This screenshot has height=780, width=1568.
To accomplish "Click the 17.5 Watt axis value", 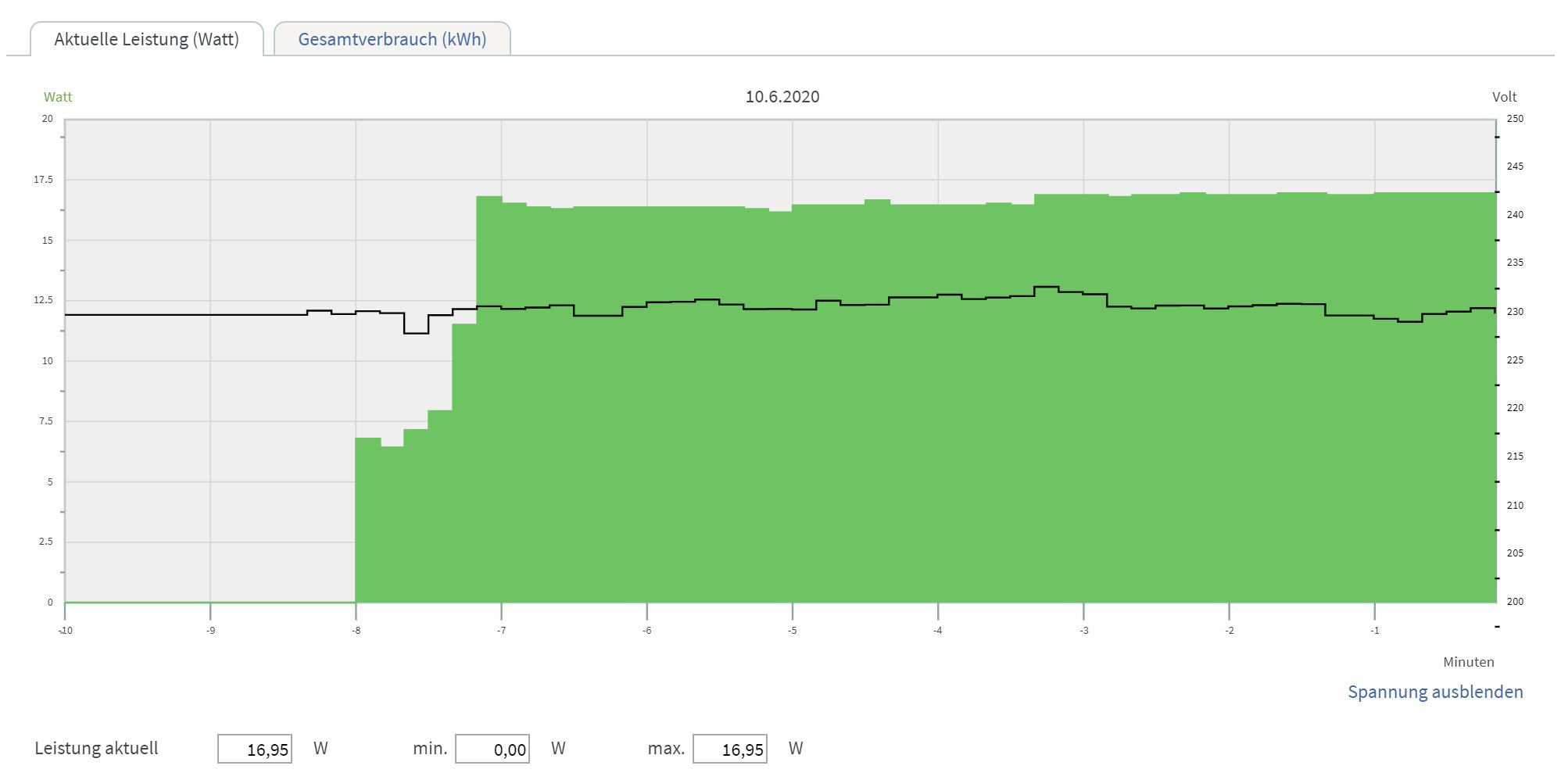I will [x=44, y=180].
